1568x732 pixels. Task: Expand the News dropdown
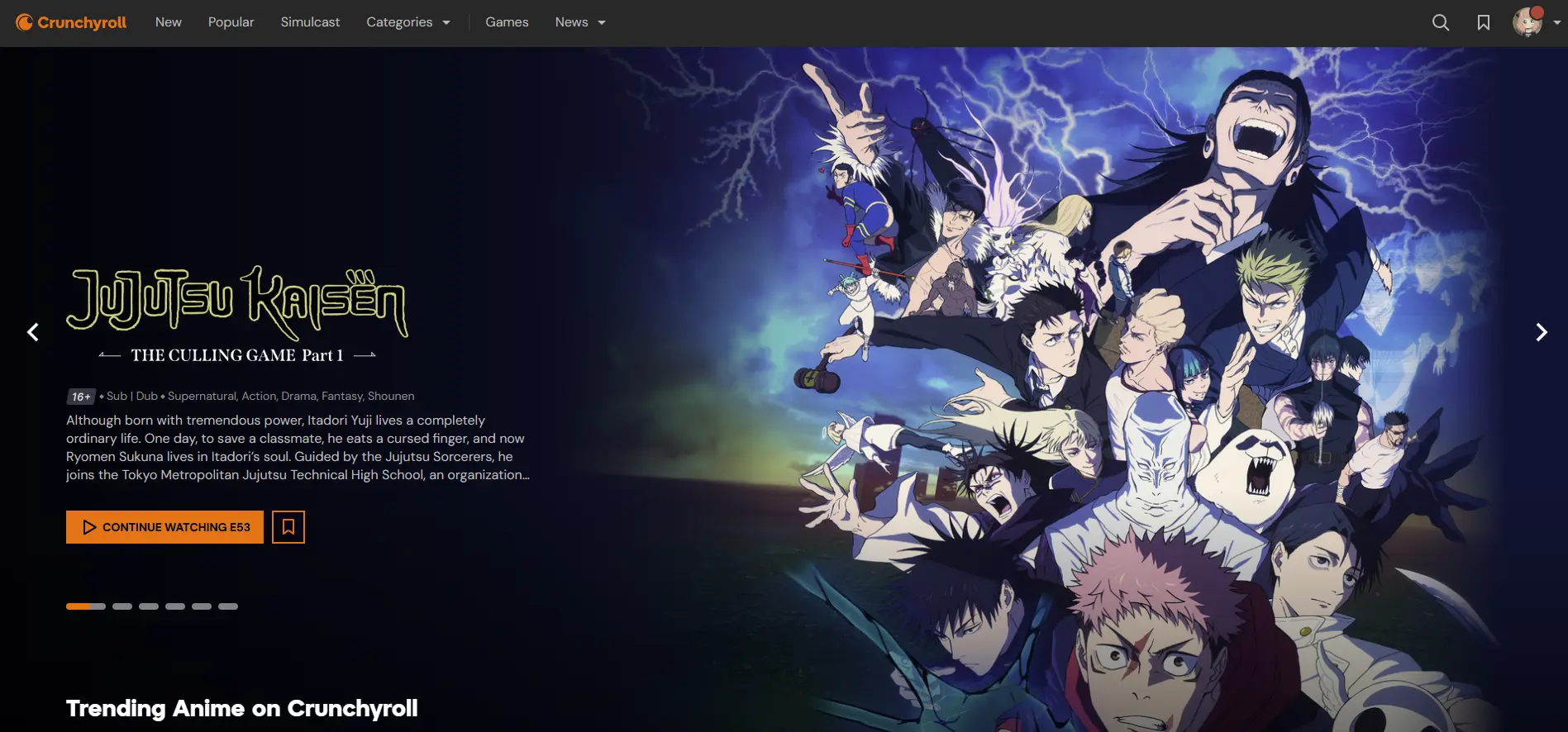(580, 22)
